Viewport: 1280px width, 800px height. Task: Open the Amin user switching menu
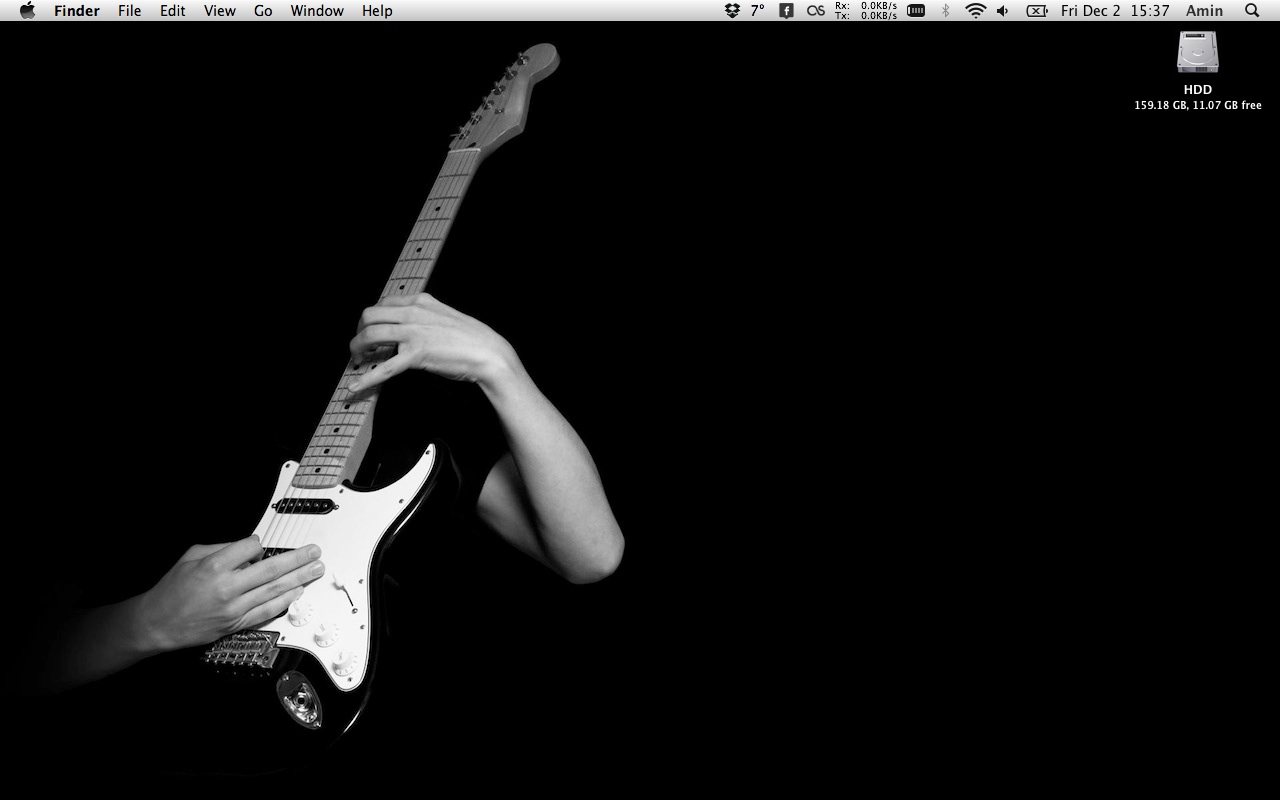tap(1204, 11)
